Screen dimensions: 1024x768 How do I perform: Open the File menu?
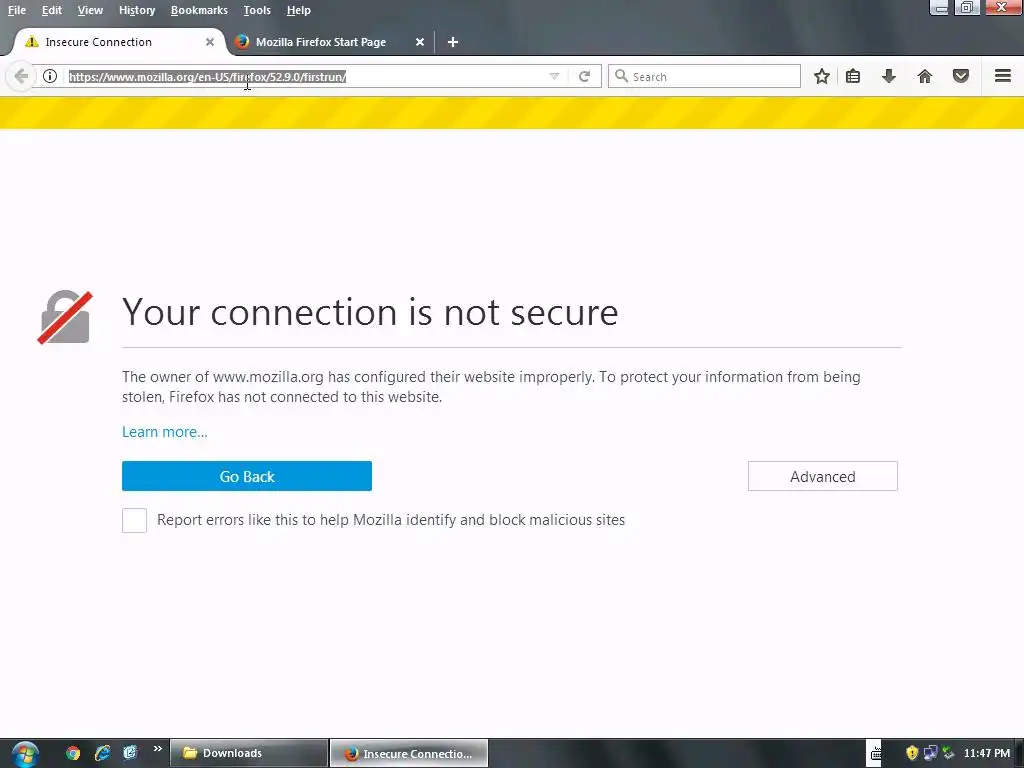click(x=17, y=10)
